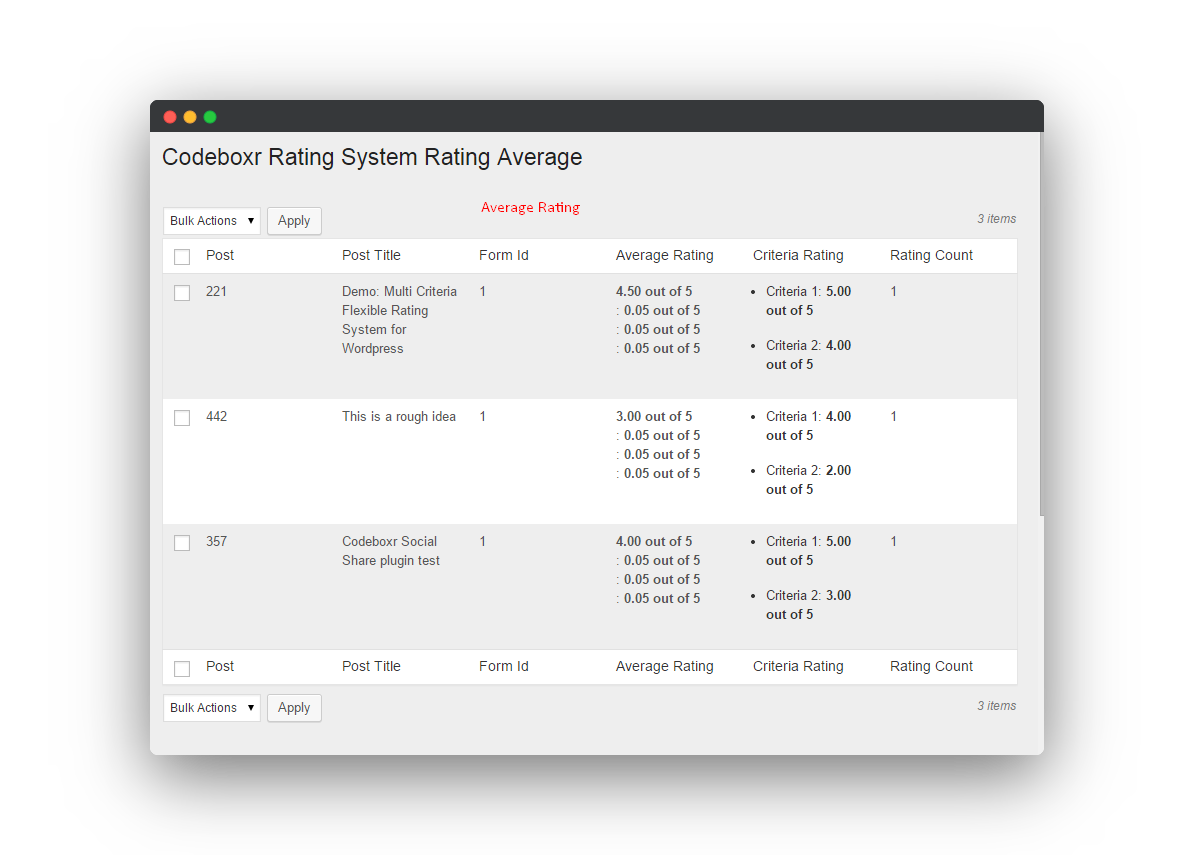
Task: Click the bottom Apply button
Action: (x=294, y=708)
